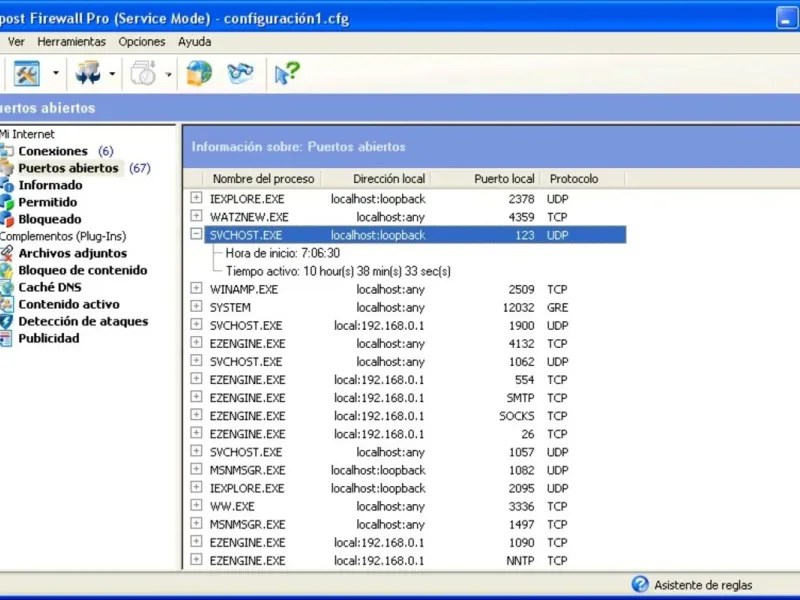Expand IEXPLORE.EXE row with port 2378
This screenshot has width=800, height=600.
click(196, 197)
